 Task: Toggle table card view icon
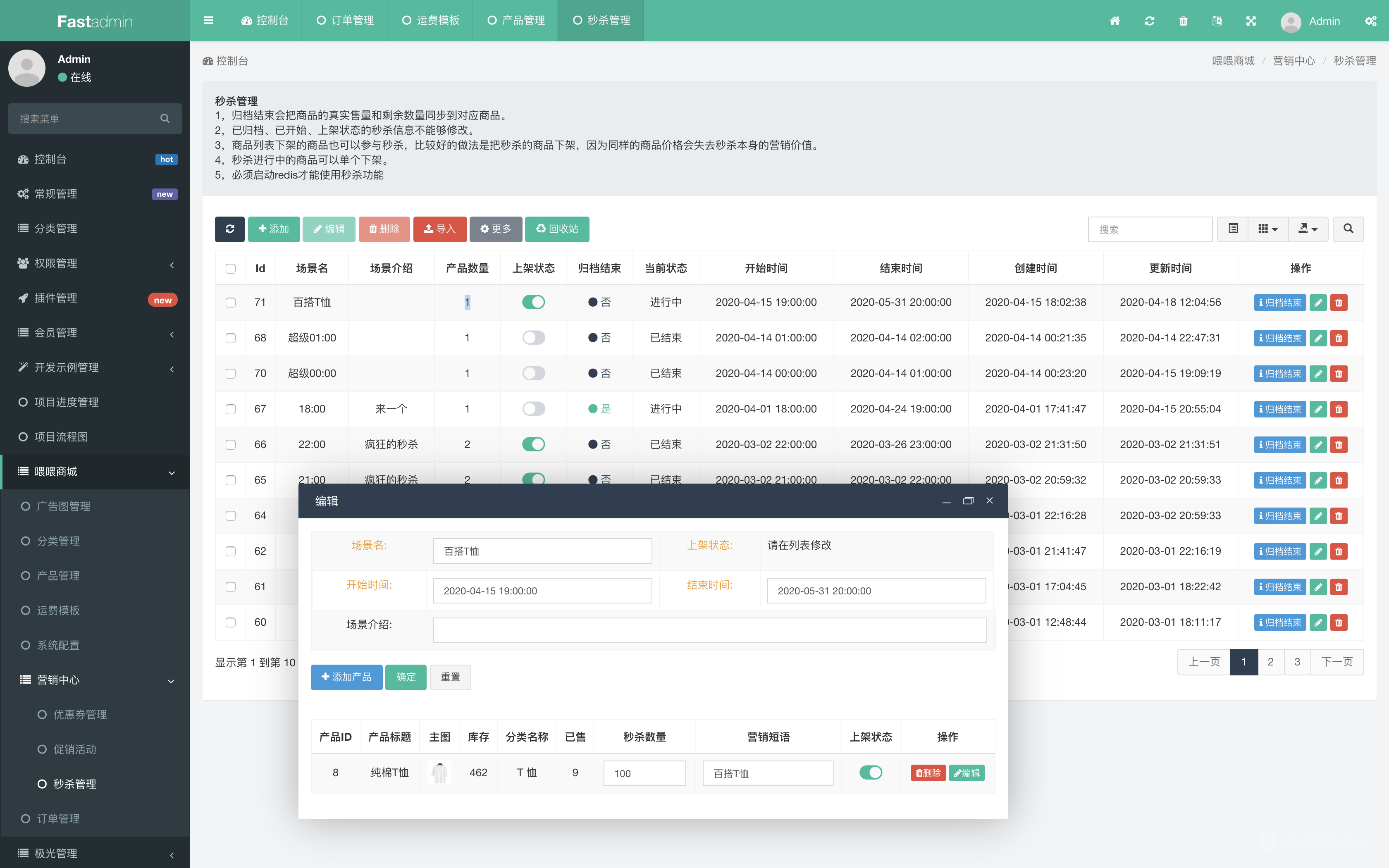click(x=1233, y=229)
